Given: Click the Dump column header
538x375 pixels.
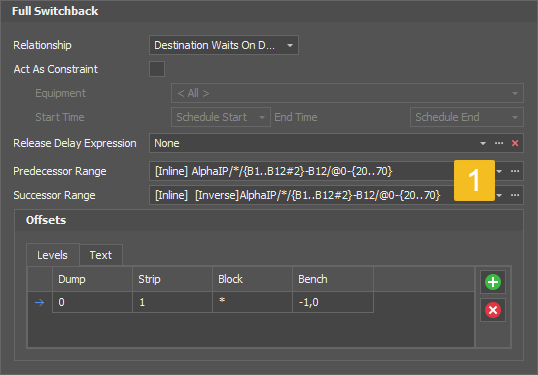Looking at the screenshot, I should coord(92,279).
